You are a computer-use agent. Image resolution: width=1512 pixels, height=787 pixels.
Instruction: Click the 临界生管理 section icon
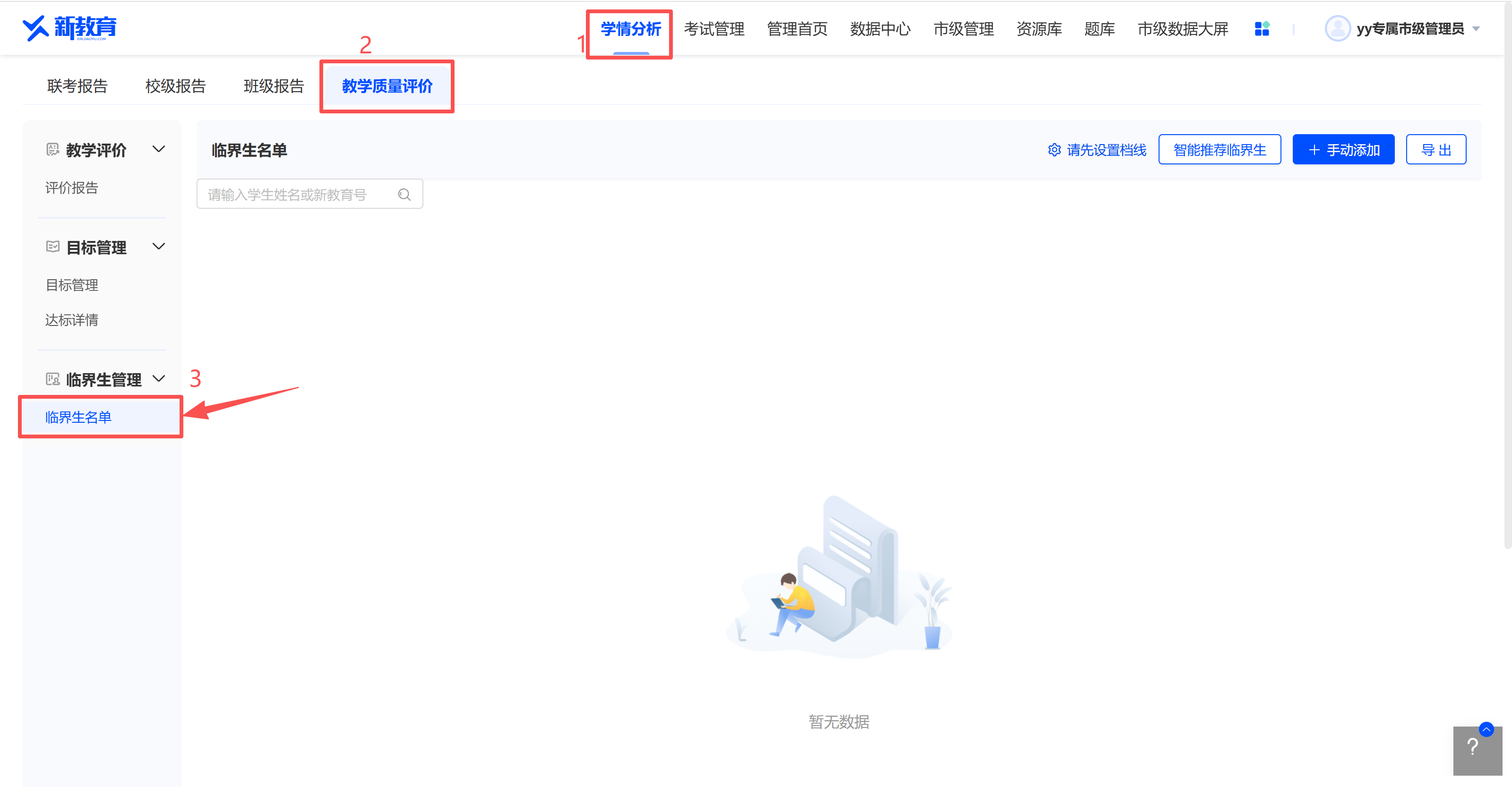point(53,379)
